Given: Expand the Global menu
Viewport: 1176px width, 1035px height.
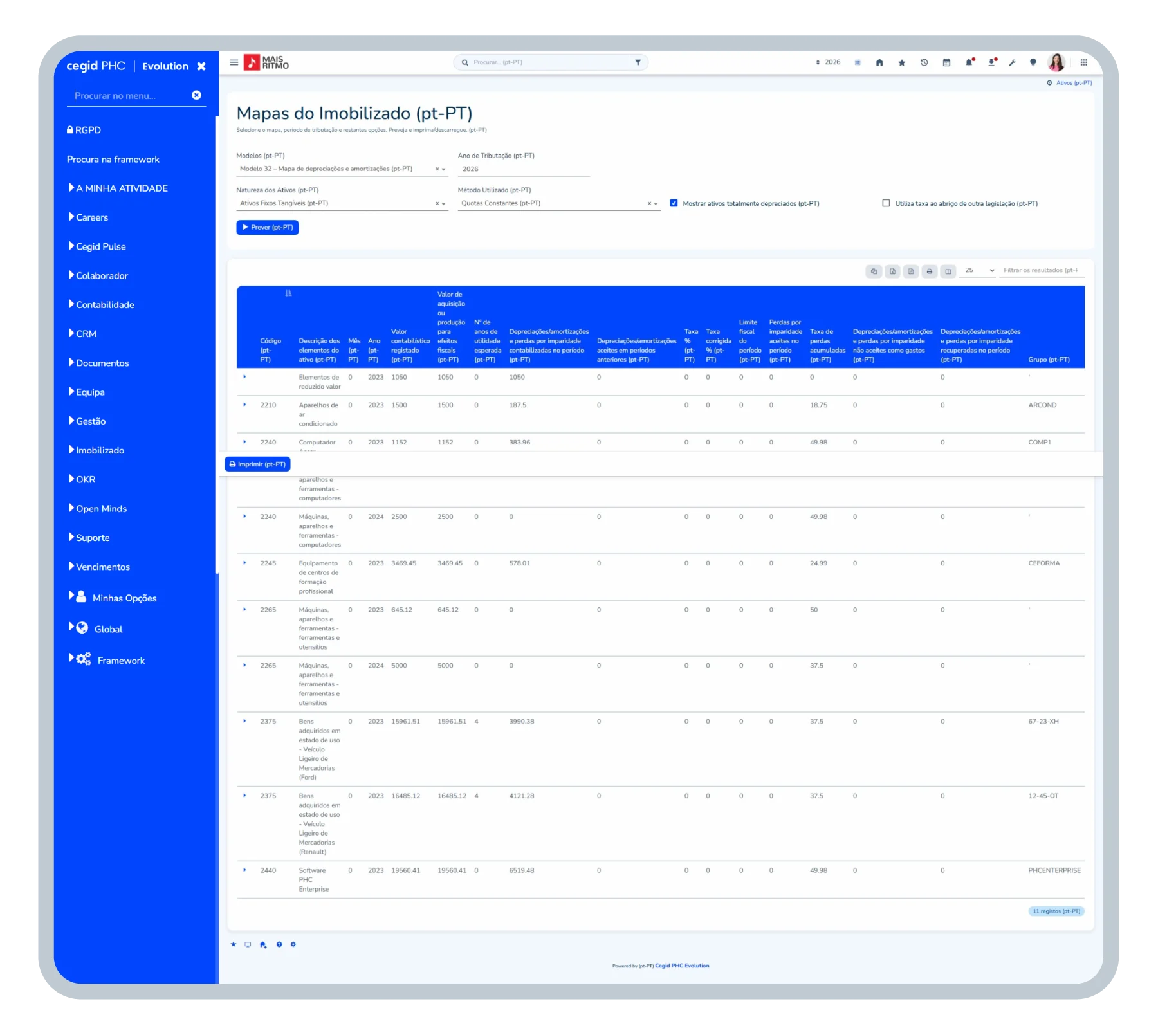Looking at the screenshot, I should (95, 628).
